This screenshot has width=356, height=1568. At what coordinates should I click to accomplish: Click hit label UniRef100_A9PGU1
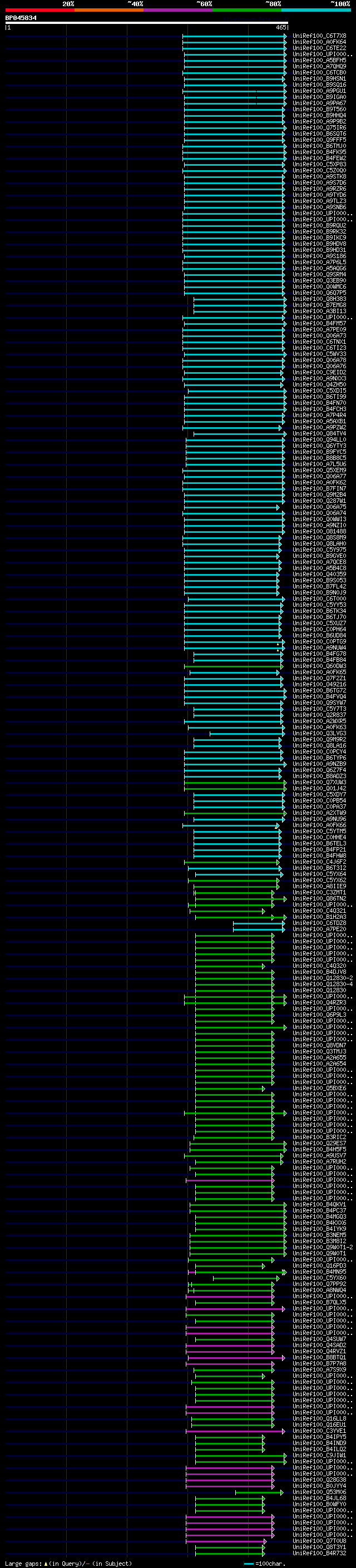click(x=319, y=91)
